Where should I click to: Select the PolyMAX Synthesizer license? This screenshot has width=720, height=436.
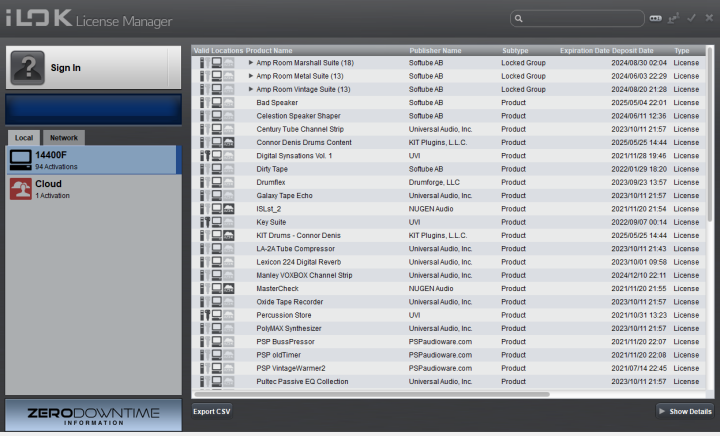click(449, 329)
